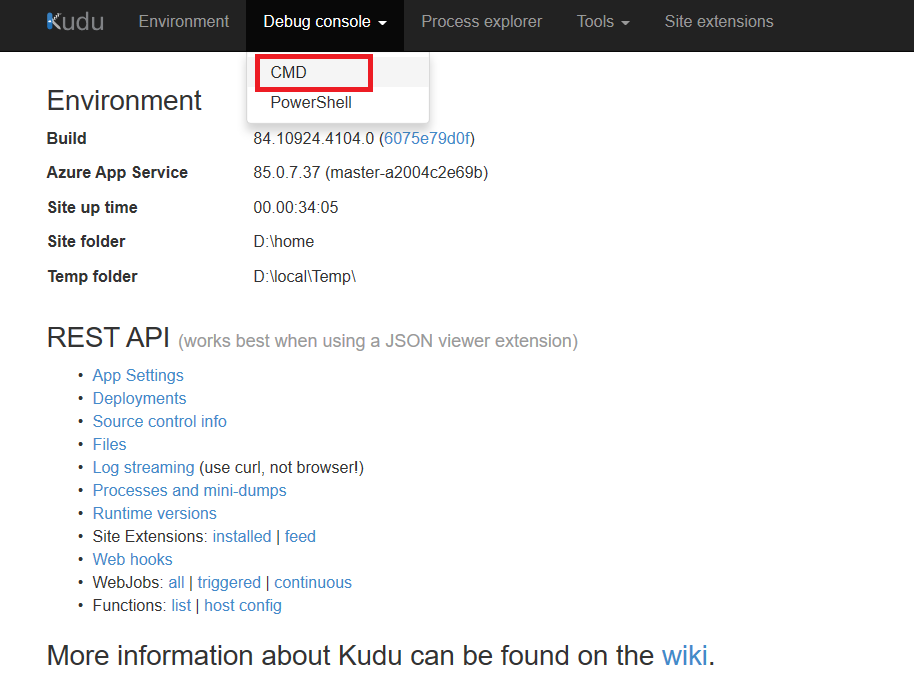Click the Azure App Service label

[117, 172]
